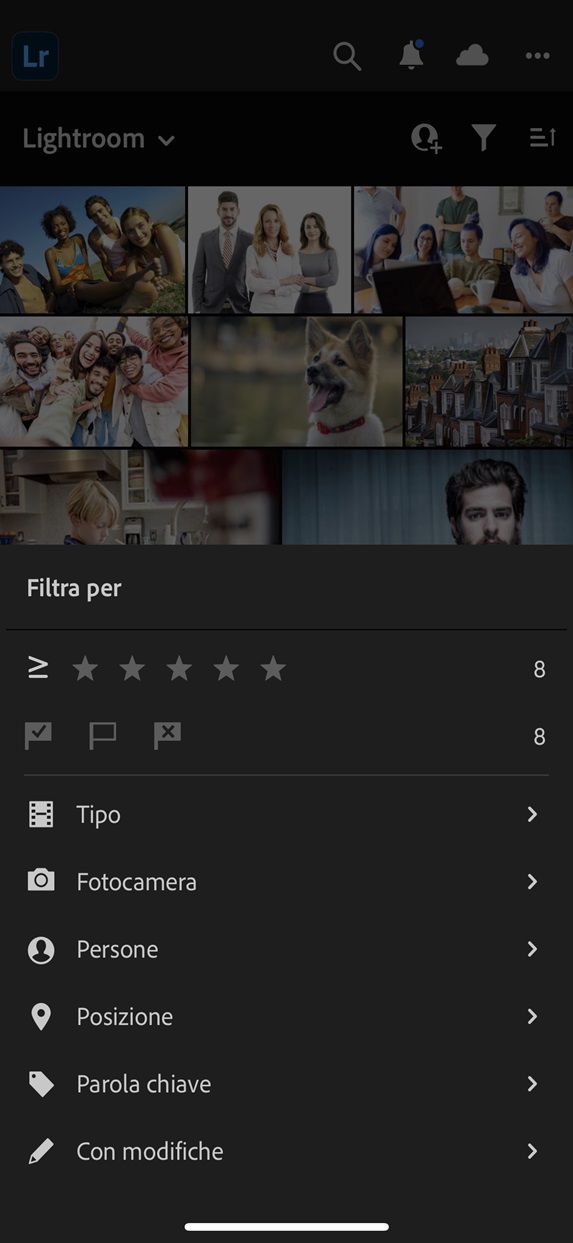Set rating filter to one star
The image size is (573, 1243).
(x=85, y=669)
